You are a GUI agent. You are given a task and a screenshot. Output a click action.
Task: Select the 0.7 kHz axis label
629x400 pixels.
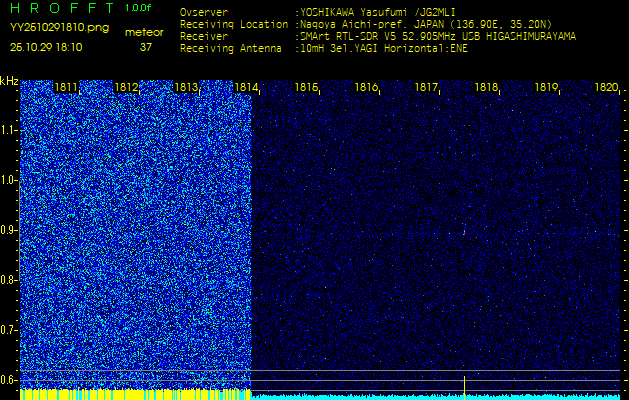[9, 330]
